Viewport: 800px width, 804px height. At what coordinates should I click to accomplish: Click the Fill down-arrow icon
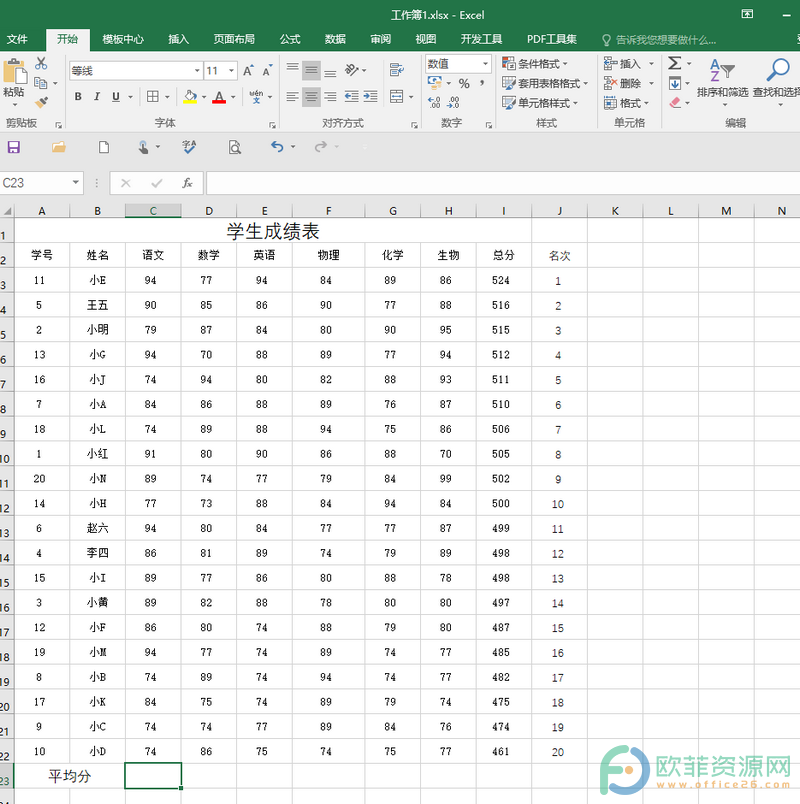tap(675, 83)
